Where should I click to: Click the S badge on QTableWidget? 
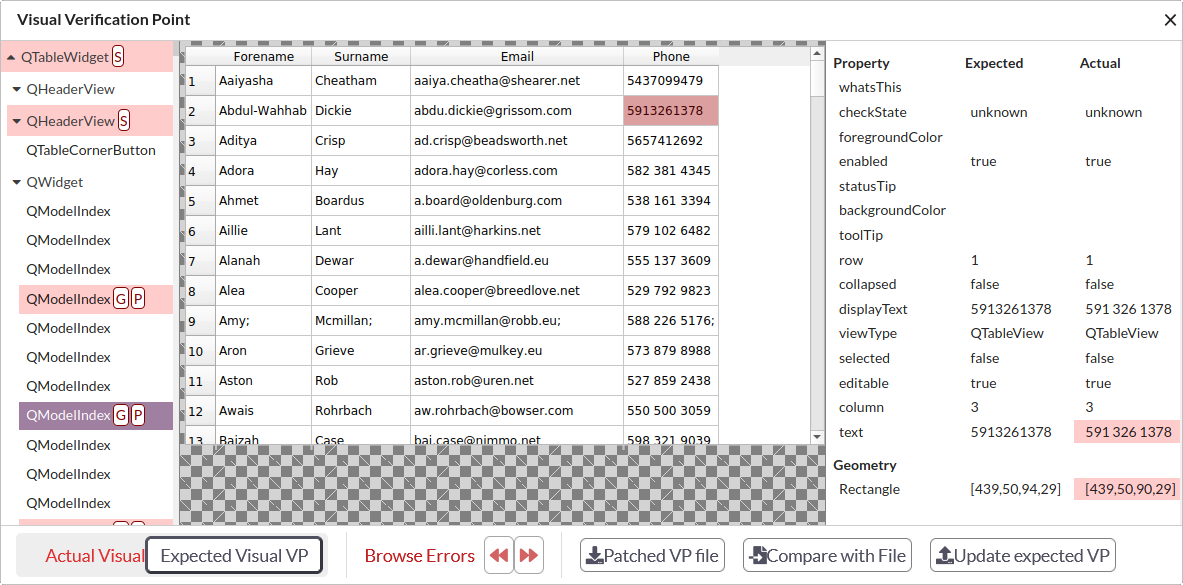click(x=118, y=57)
